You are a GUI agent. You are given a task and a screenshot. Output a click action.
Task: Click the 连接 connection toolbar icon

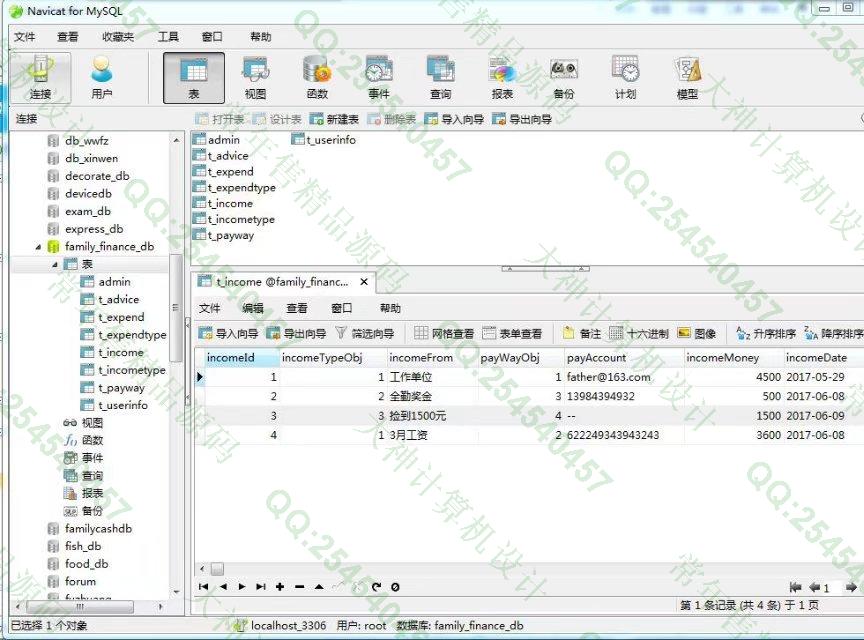click(40, 78)
